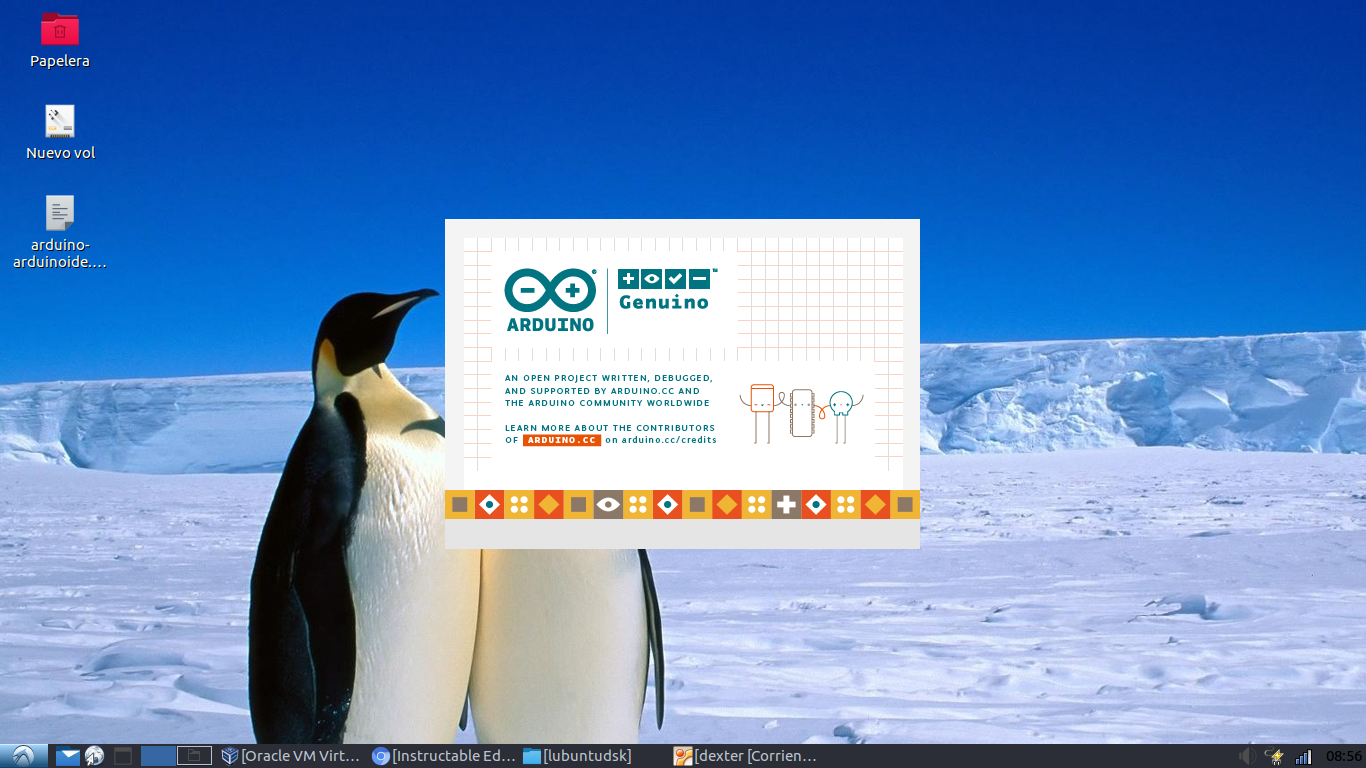Screen dimensions: 1366x768
Task: Open lubuntudsk folder window from taskbar
Action: (x=577, y=756)
